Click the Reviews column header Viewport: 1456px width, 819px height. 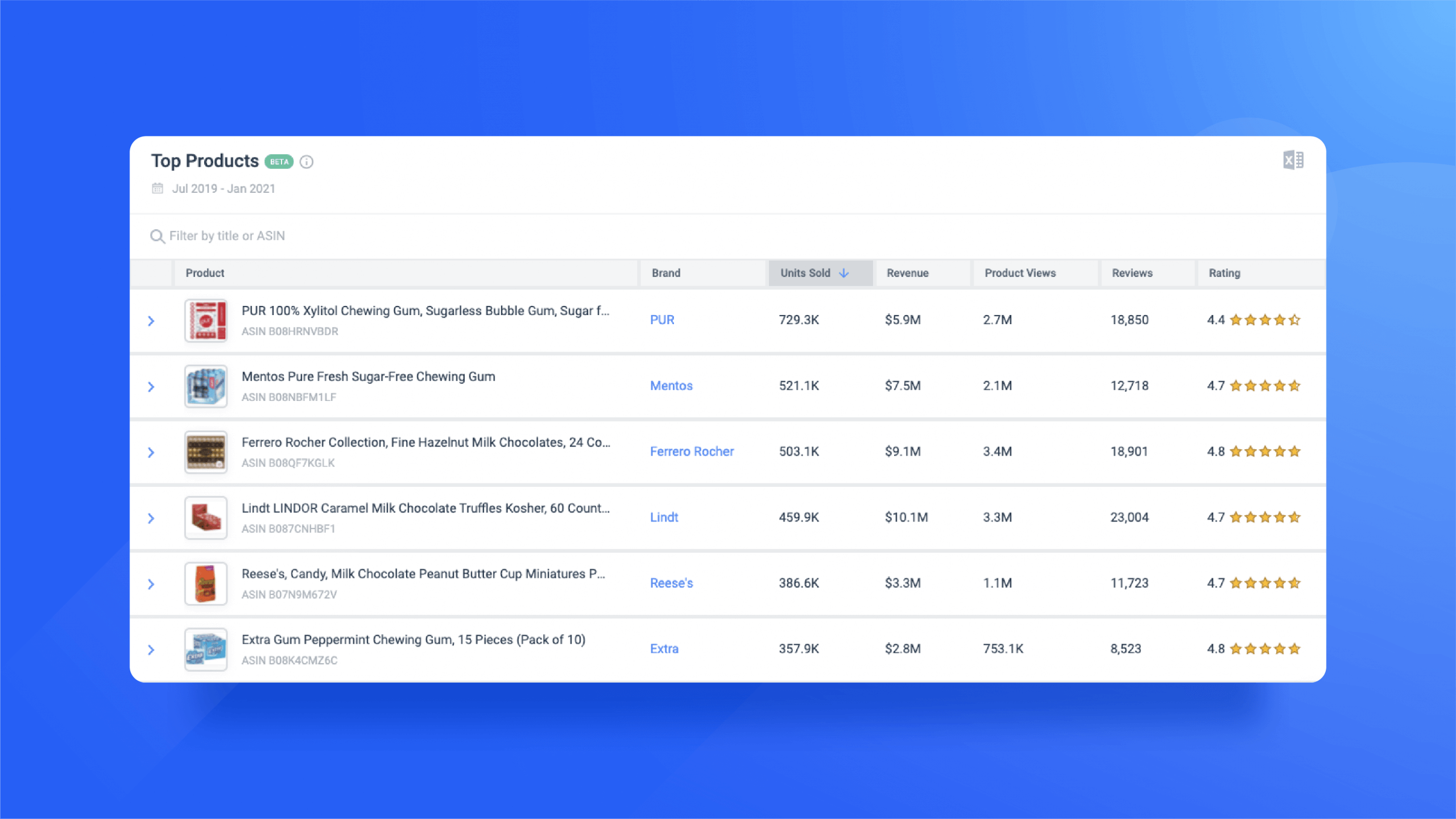tap(1131, 272)
